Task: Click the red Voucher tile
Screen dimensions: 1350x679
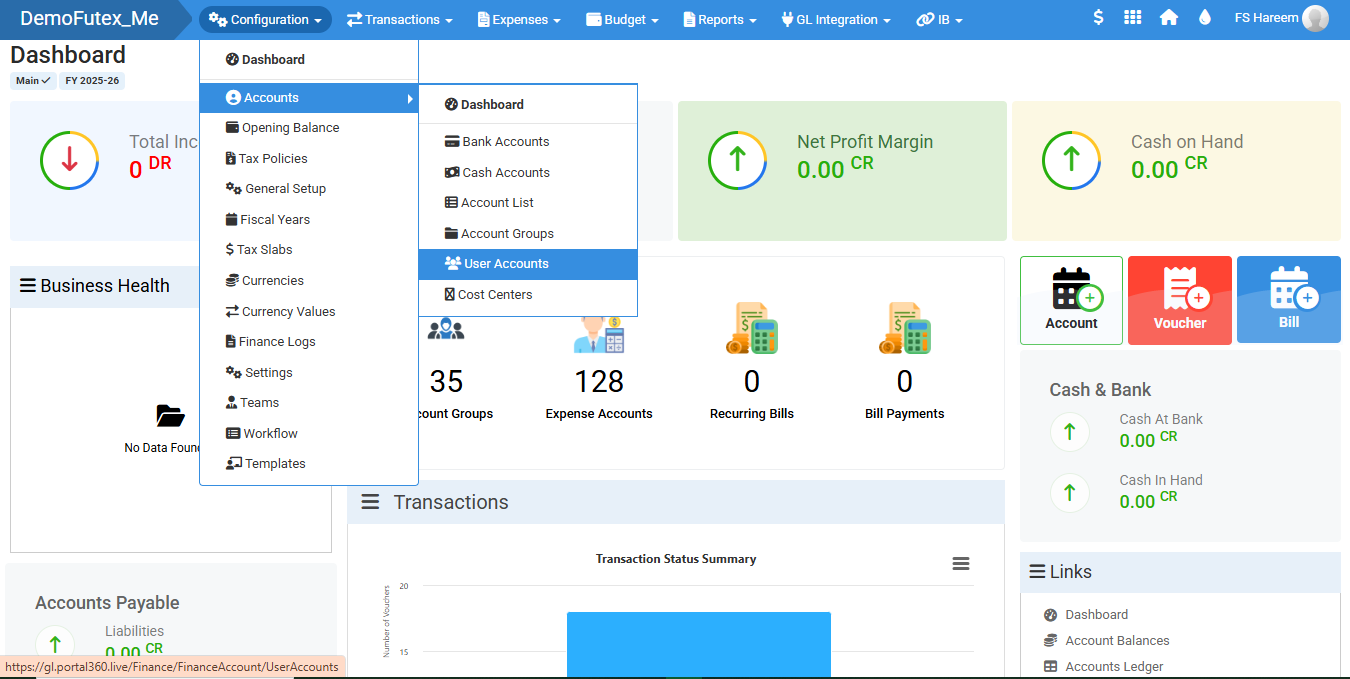Action: tap(1179, 300)
